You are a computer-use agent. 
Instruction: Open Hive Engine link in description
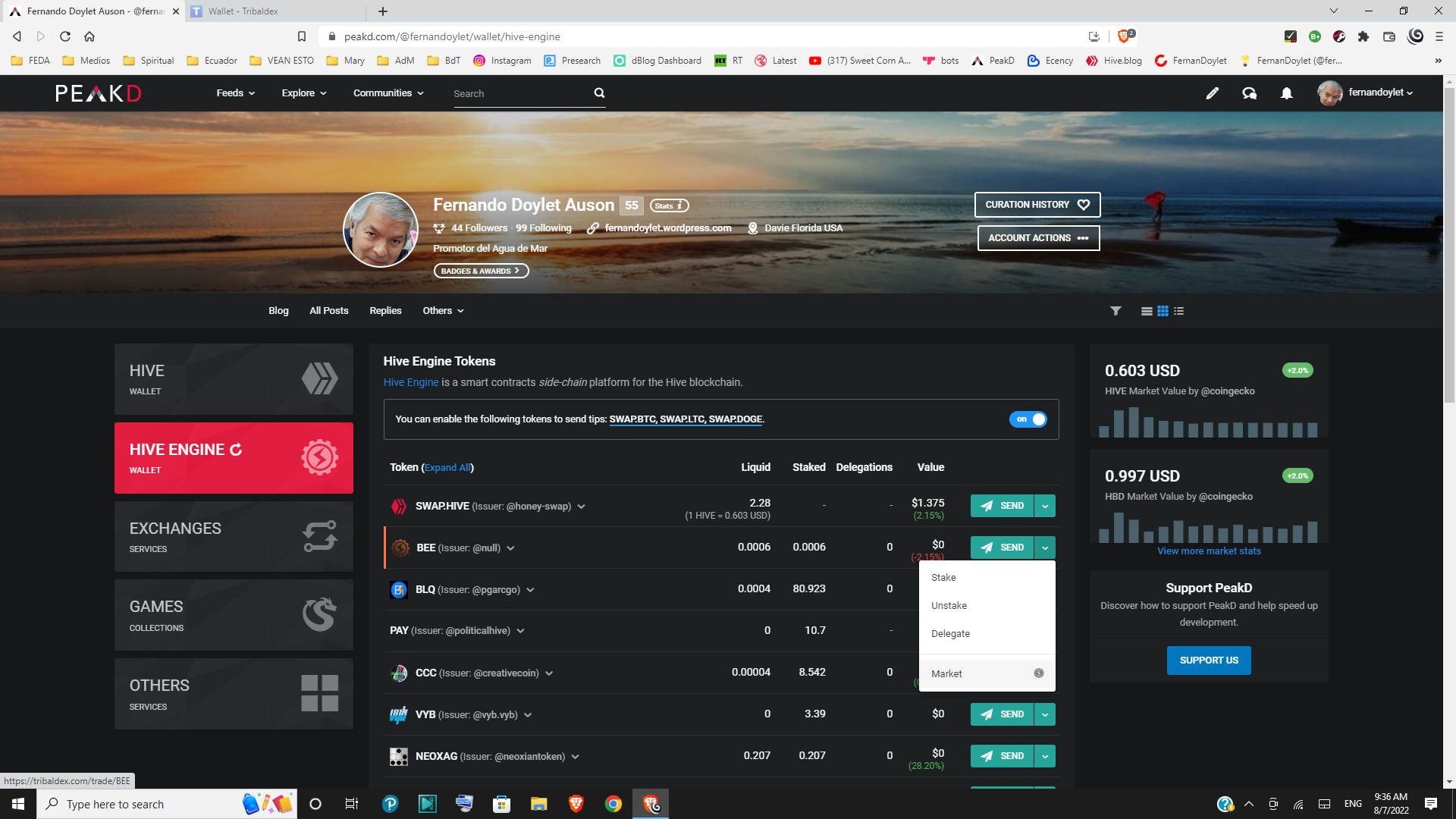[411, 382]
